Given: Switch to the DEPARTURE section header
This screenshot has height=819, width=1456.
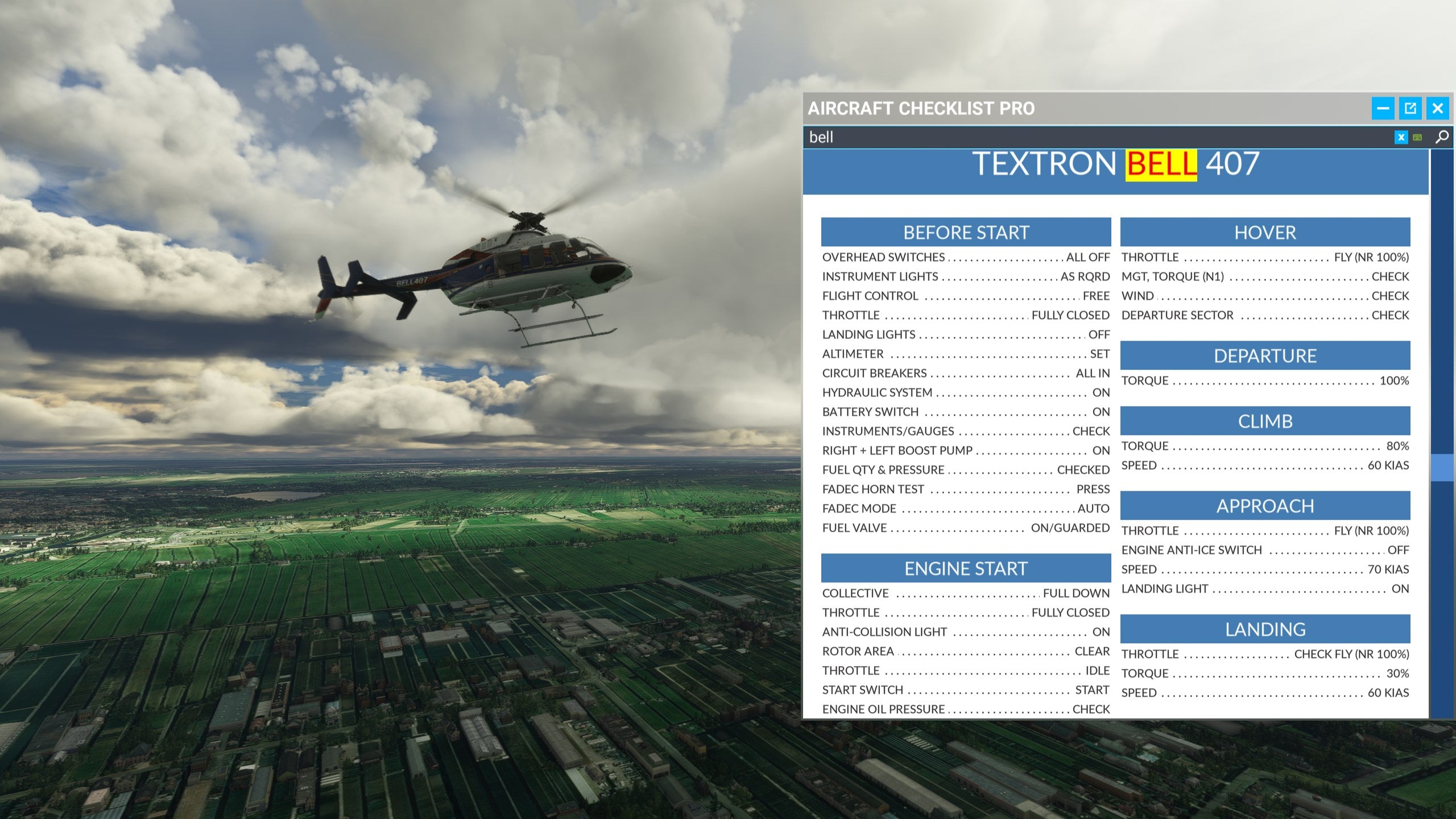Looking at the screenshot, I should click(x=1264, y=356).
